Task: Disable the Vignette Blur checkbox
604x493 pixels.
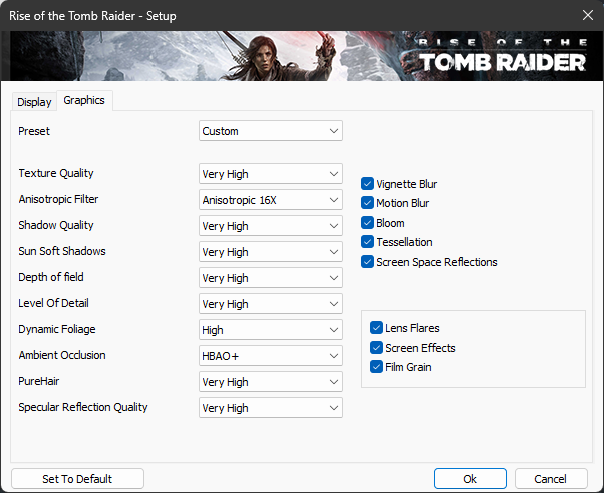Action: 367,184
